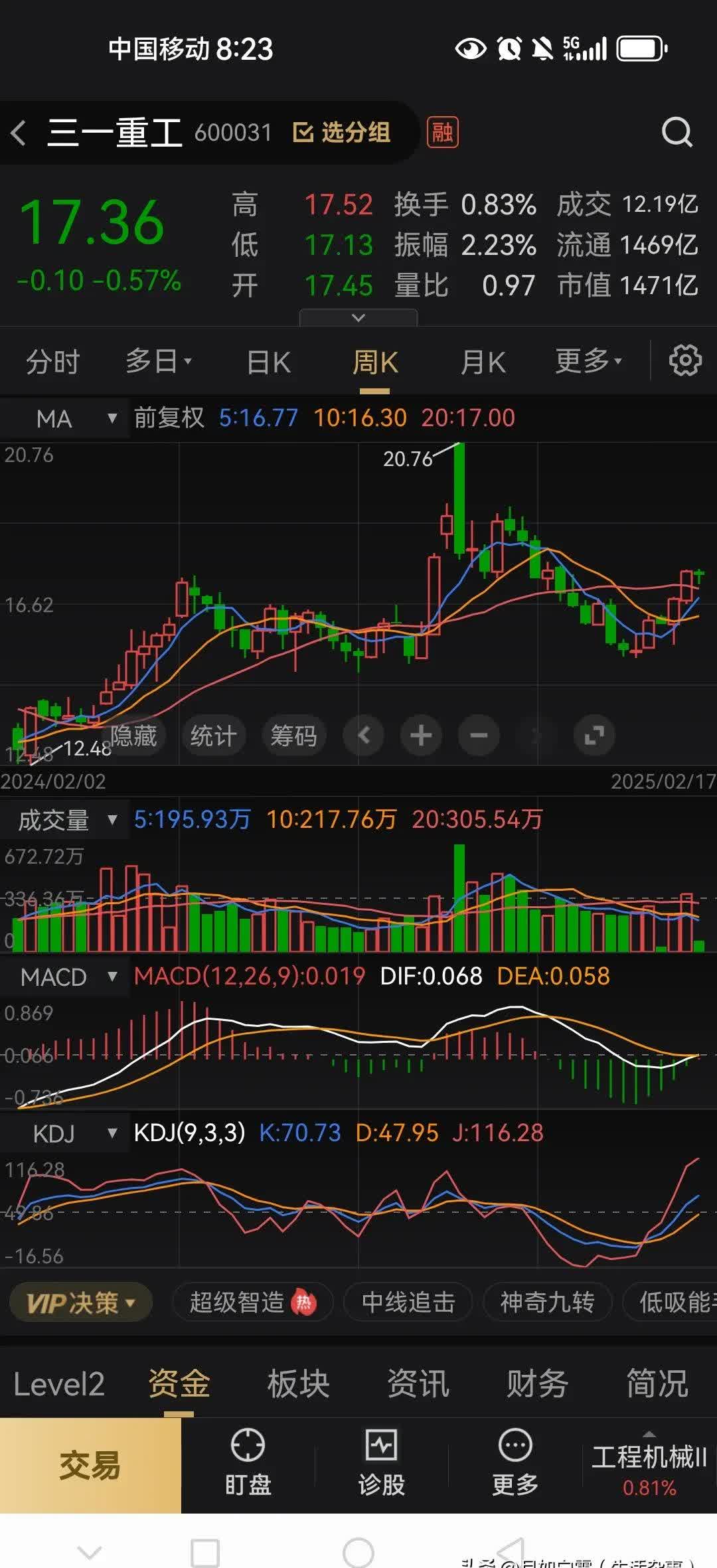Tap the back arrow beside 三一重工
Viewport: 717px width, 1568px height.
point(19,133)
